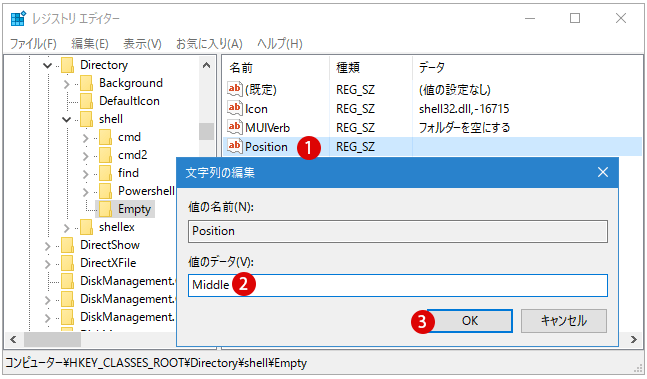Click the Directory folder icon
The image size is (647, 379).
pos(67,65)
